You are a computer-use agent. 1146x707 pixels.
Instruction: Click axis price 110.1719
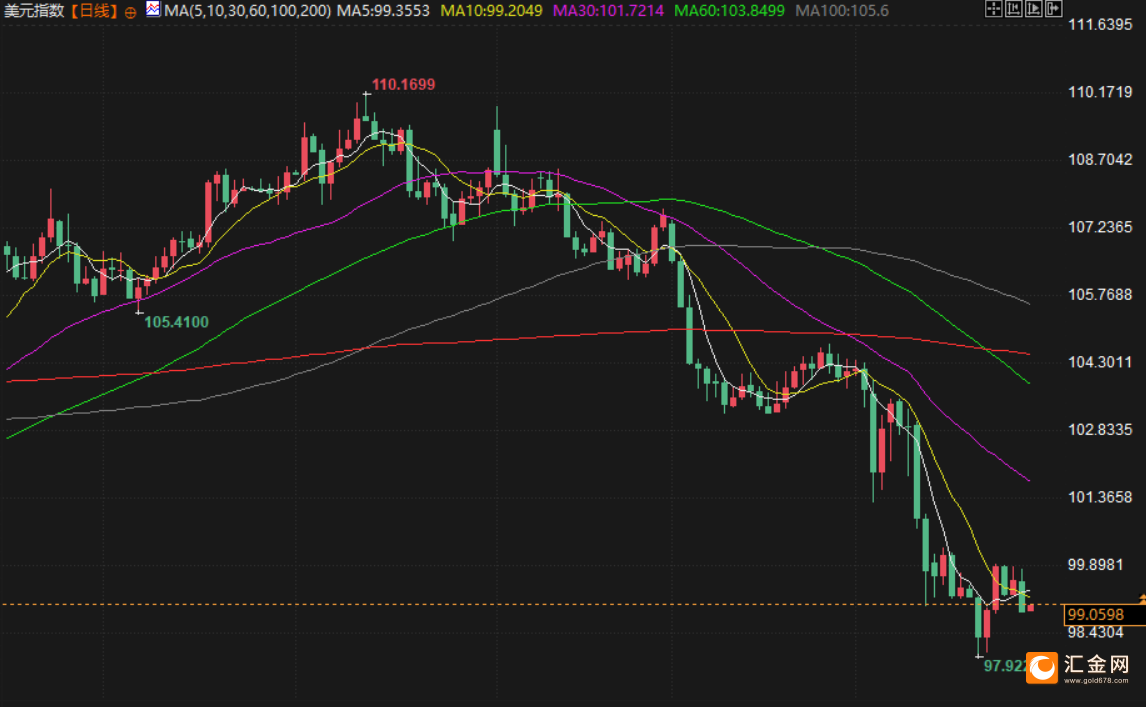[1100, 91]
